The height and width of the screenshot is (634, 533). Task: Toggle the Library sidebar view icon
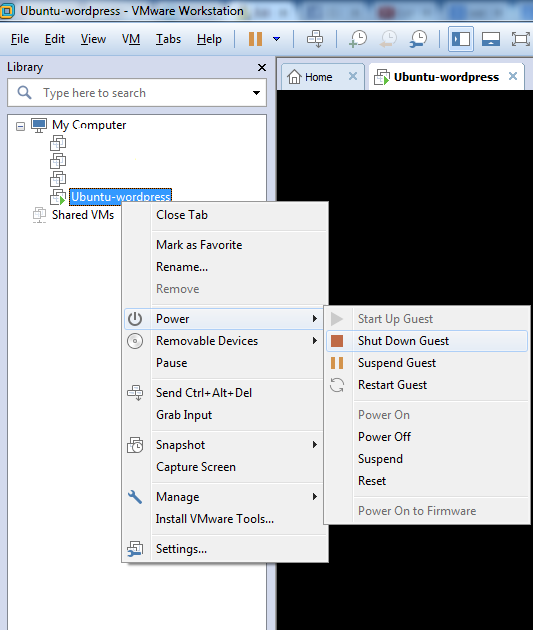[x=461, y=39]
